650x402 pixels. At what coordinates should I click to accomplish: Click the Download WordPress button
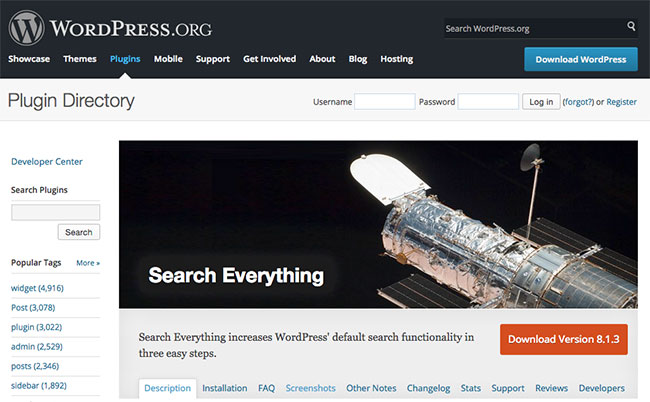point(581,59)
